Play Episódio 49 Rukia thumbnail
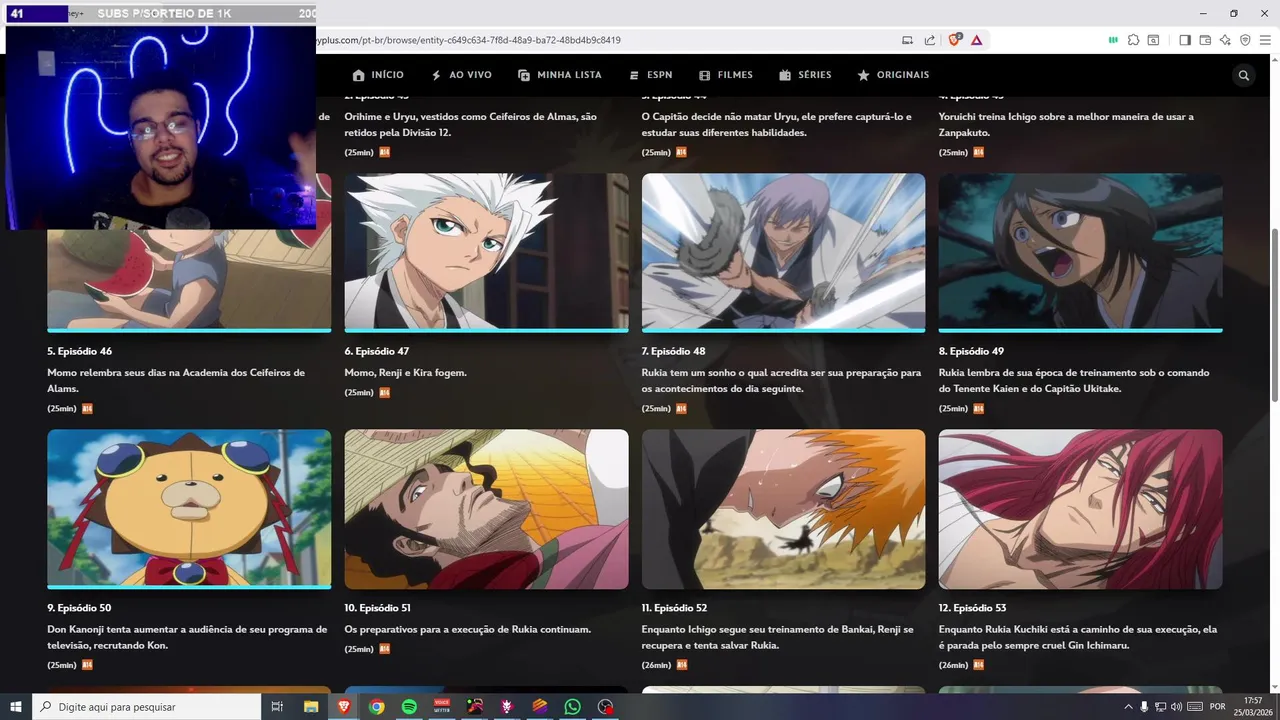The width and height of the screenshot is (1280, 720). 1080,250
